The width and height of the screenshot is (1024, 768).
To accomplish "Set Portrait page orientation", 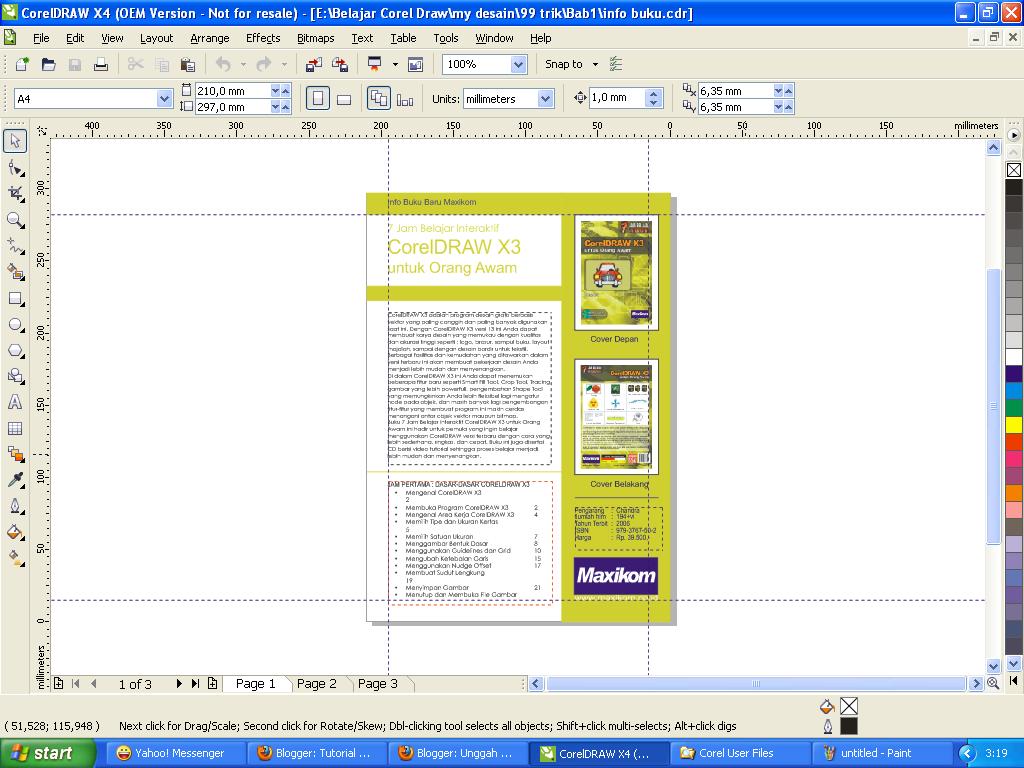I will (317, 99).
